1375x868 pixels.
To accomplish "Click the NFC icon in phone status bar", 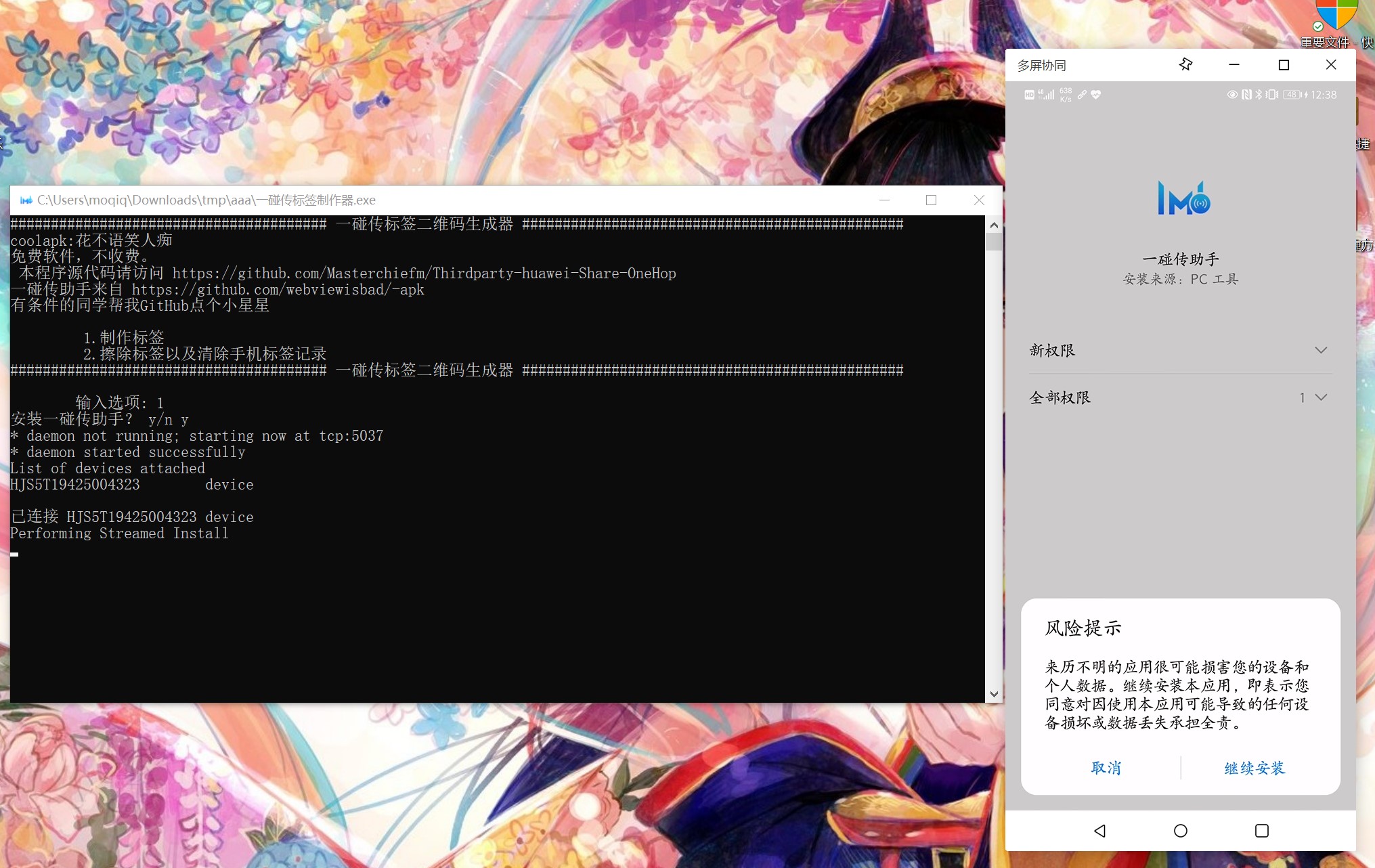I will tap(1246, 95).
